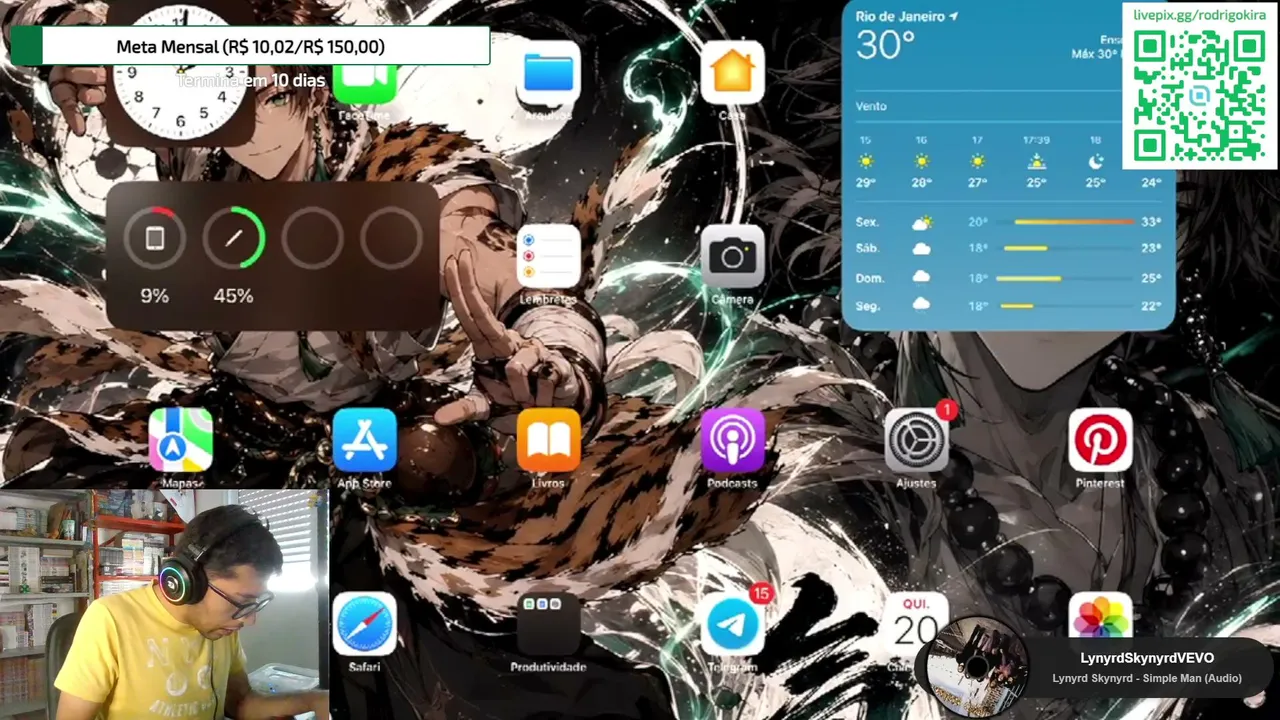Screen dimensions: 1280x720
Task: Click the Meta Mensal goal bar
Action: [250, 46]
